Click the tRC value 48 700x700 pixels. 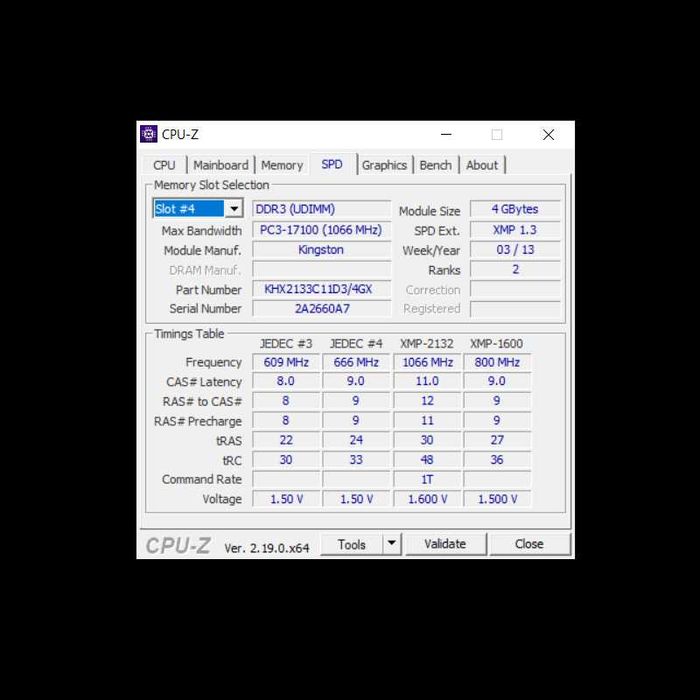click(427, 460)
